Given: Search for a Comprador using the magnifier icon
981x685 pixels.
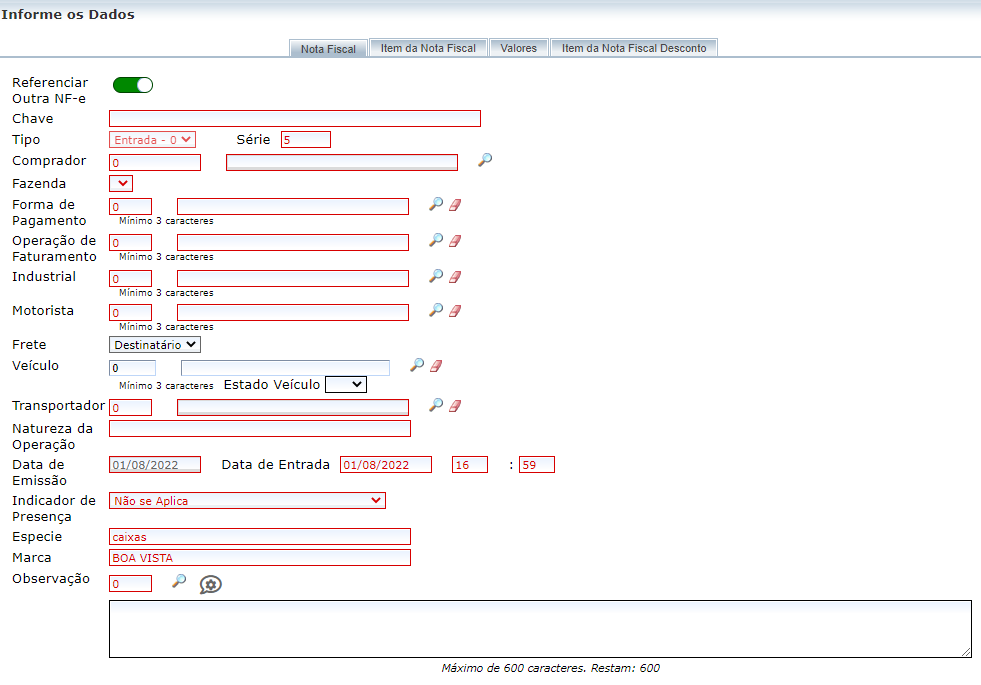Looking at the screenshot, I should pos(484,160).
